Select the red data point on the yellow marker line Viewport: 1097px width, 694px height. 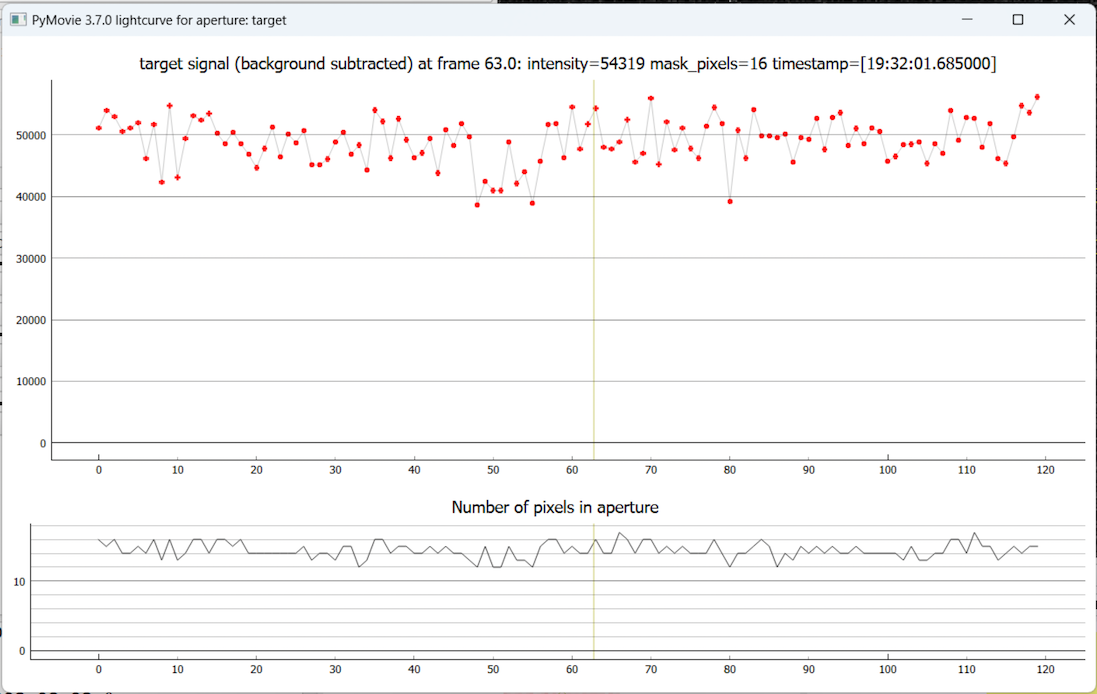coord(595,108)
